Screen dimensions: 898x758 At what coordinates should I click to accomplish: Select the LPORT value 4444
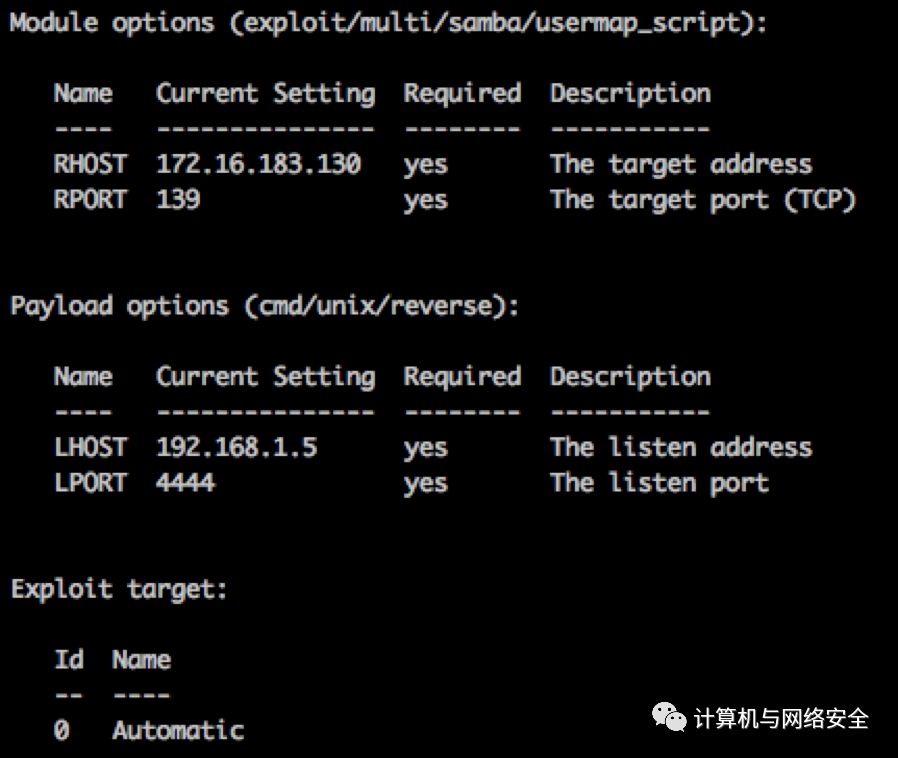pyautogui.click(x=185, y=482)
